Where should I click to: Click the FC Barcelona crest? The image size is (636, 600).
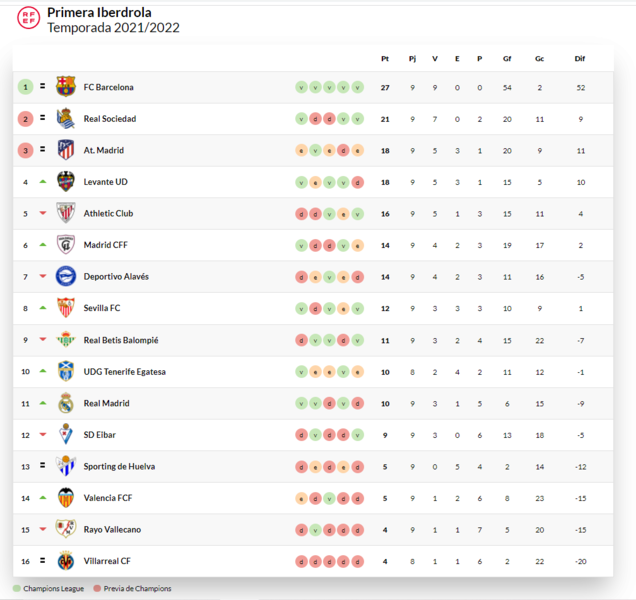[x=66, y=86]
